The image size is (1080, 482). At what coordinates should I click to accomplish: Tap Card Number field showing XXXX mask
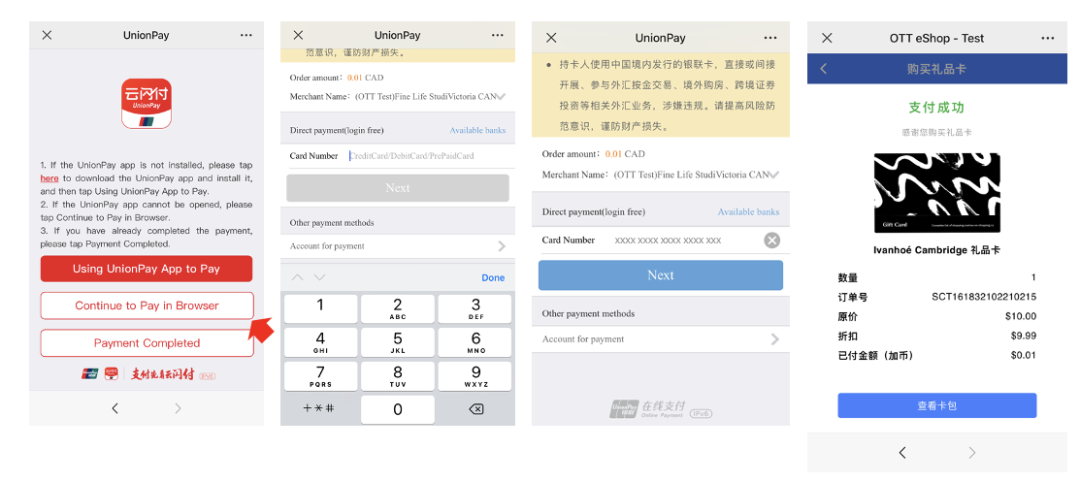tap(667, 240)
